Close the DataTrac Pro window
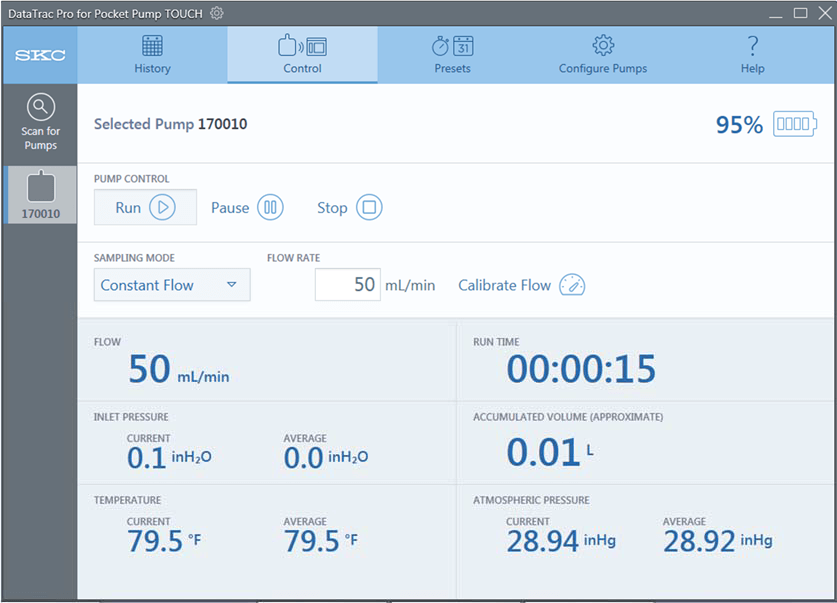 tap(825, 13)
